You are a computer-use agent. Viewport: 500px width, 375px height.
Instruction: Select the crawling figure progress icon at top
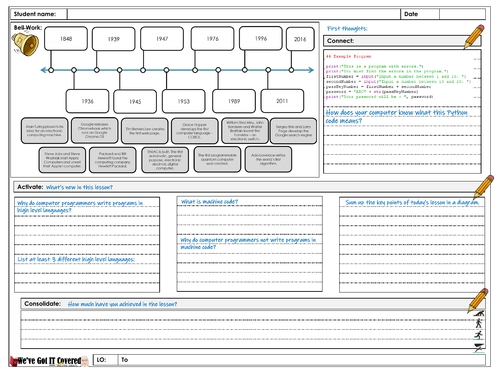[x=479, y=313]
